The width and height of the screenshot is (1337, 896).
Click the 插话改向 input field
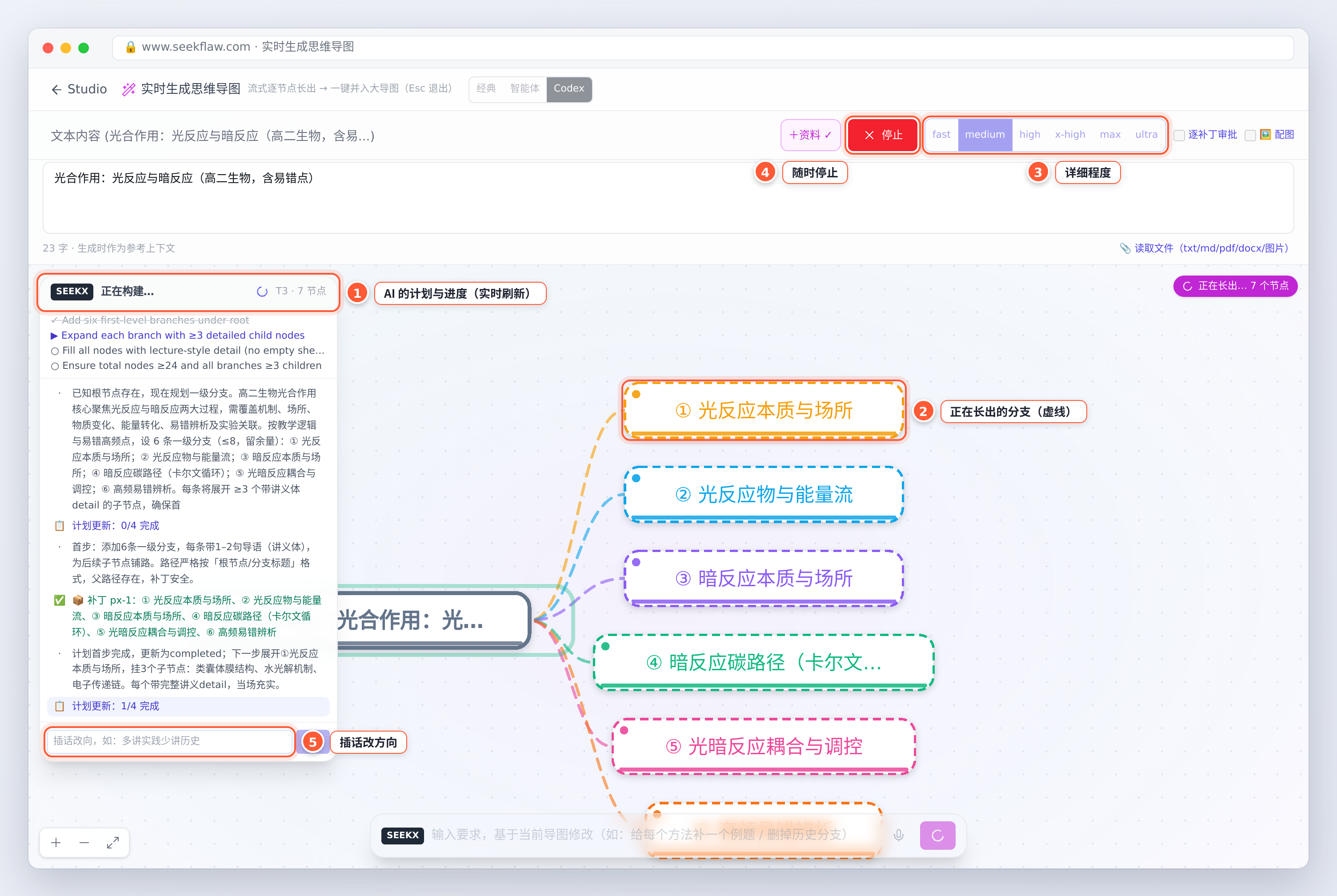169,741
